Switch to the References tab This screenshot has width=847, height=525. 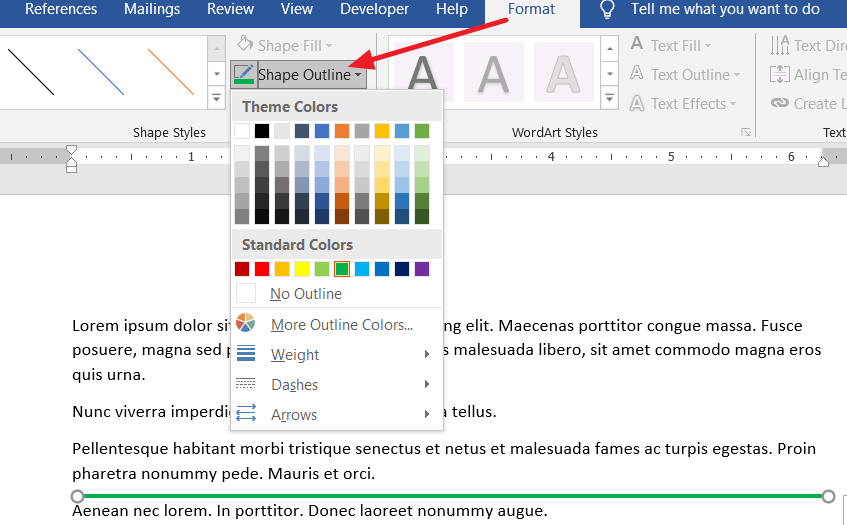pos(60,9)
